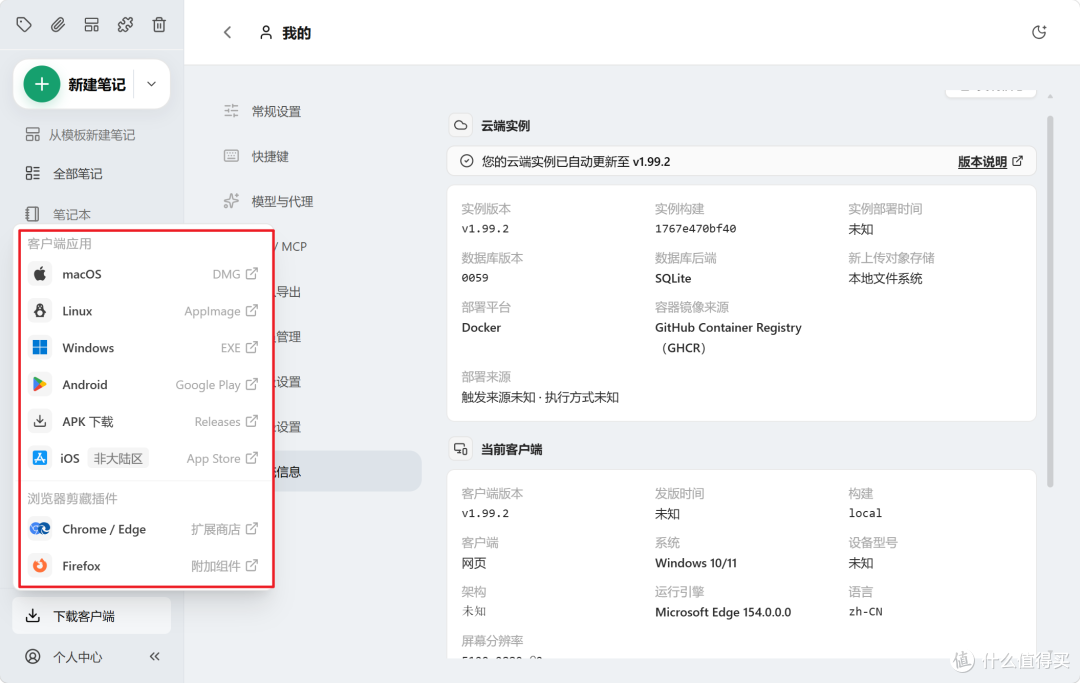Click the person icon beside 我的
Screen dimensions: 1080x683
[266, 32]
